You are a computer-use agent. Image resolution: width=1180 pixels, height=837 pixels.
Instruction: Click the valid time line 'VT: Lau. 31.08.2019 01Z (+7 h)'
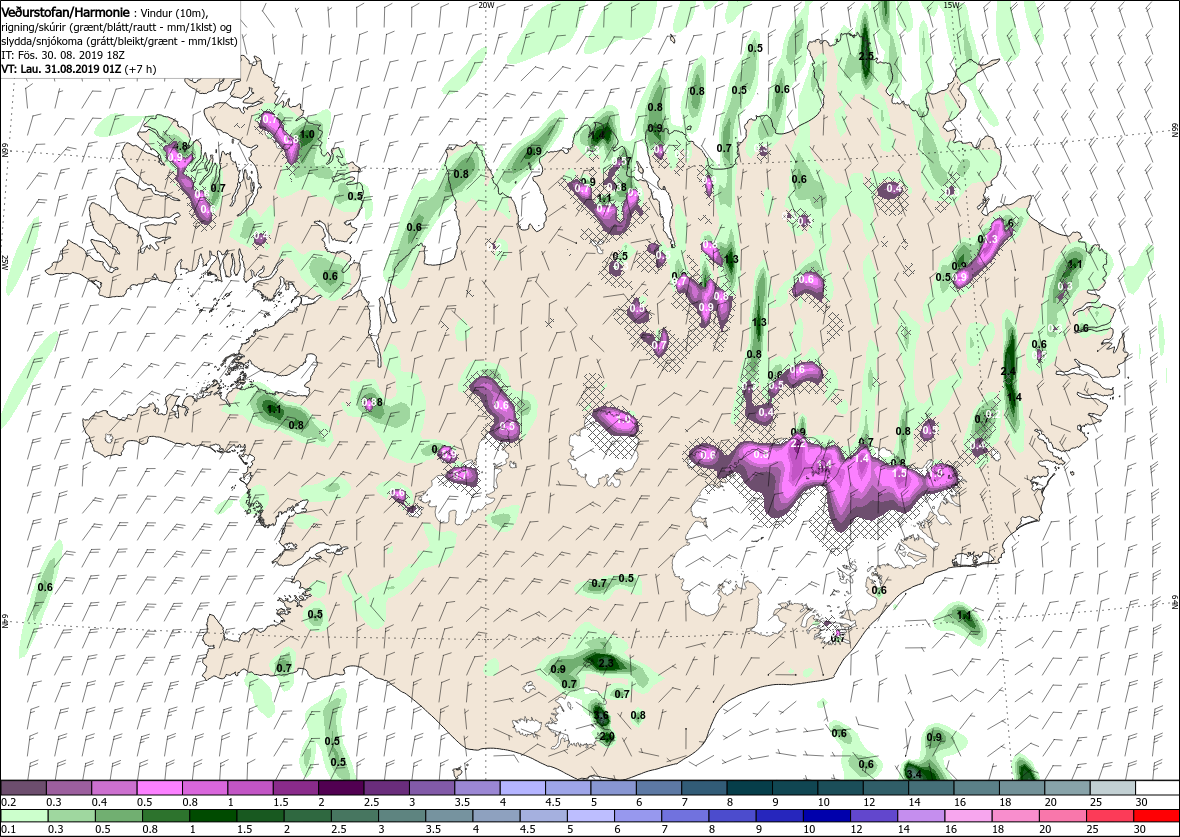(x=79, y=68)
